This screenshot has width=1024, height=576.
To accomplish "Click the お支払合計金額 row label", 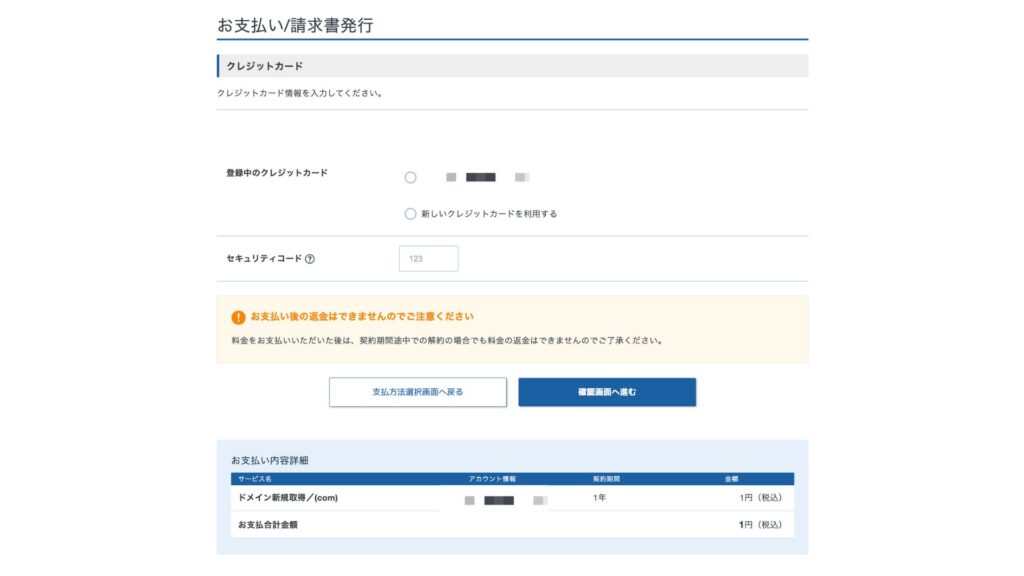I will tap(268, 524).
